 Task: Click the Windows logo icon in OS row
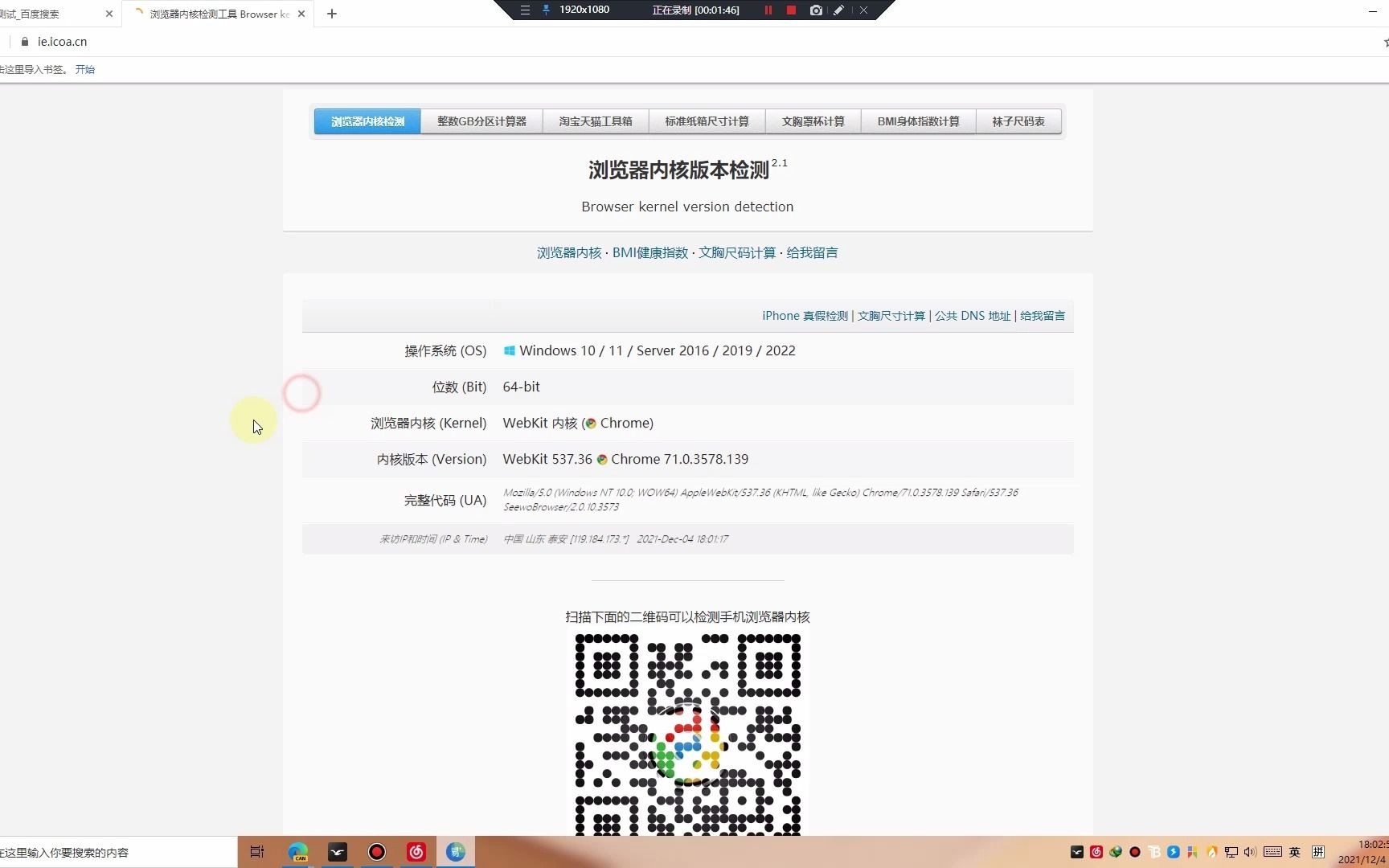[x=510, y=351]
